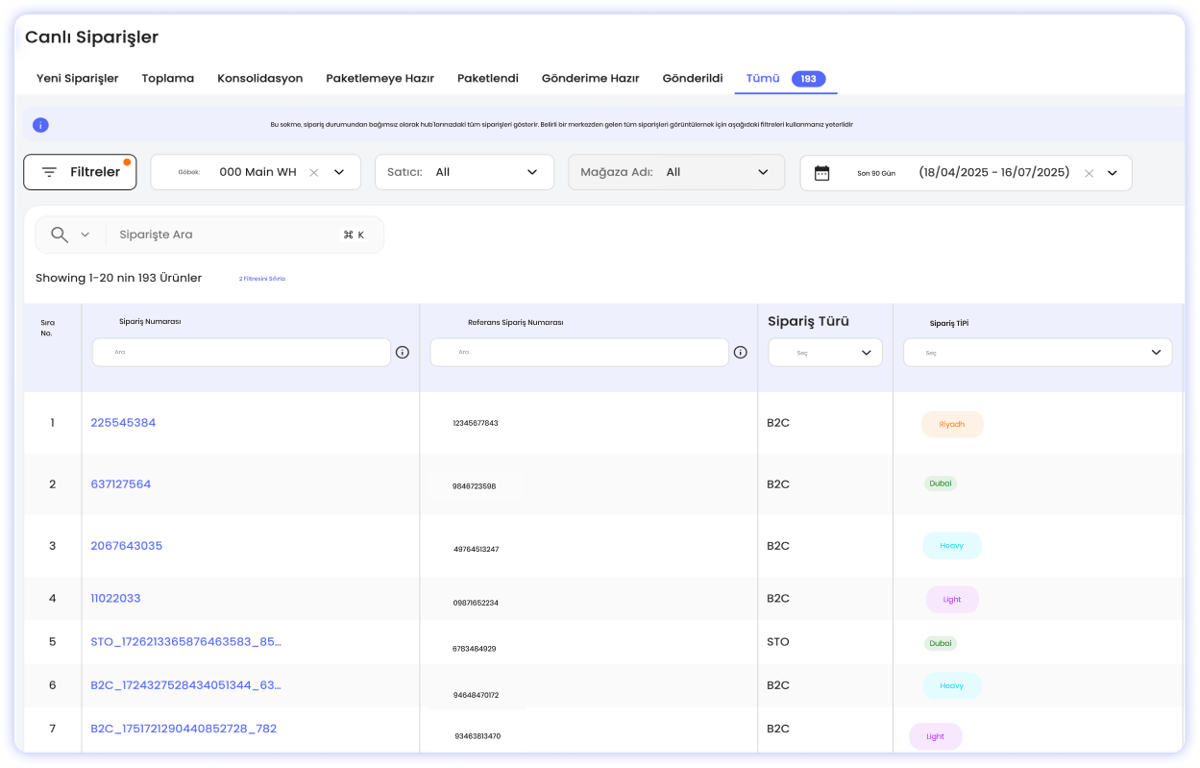Clear the 000 Main WH warehouse filter via X
The width and height of the screenshot is (1200, 768).
point(313,172)
